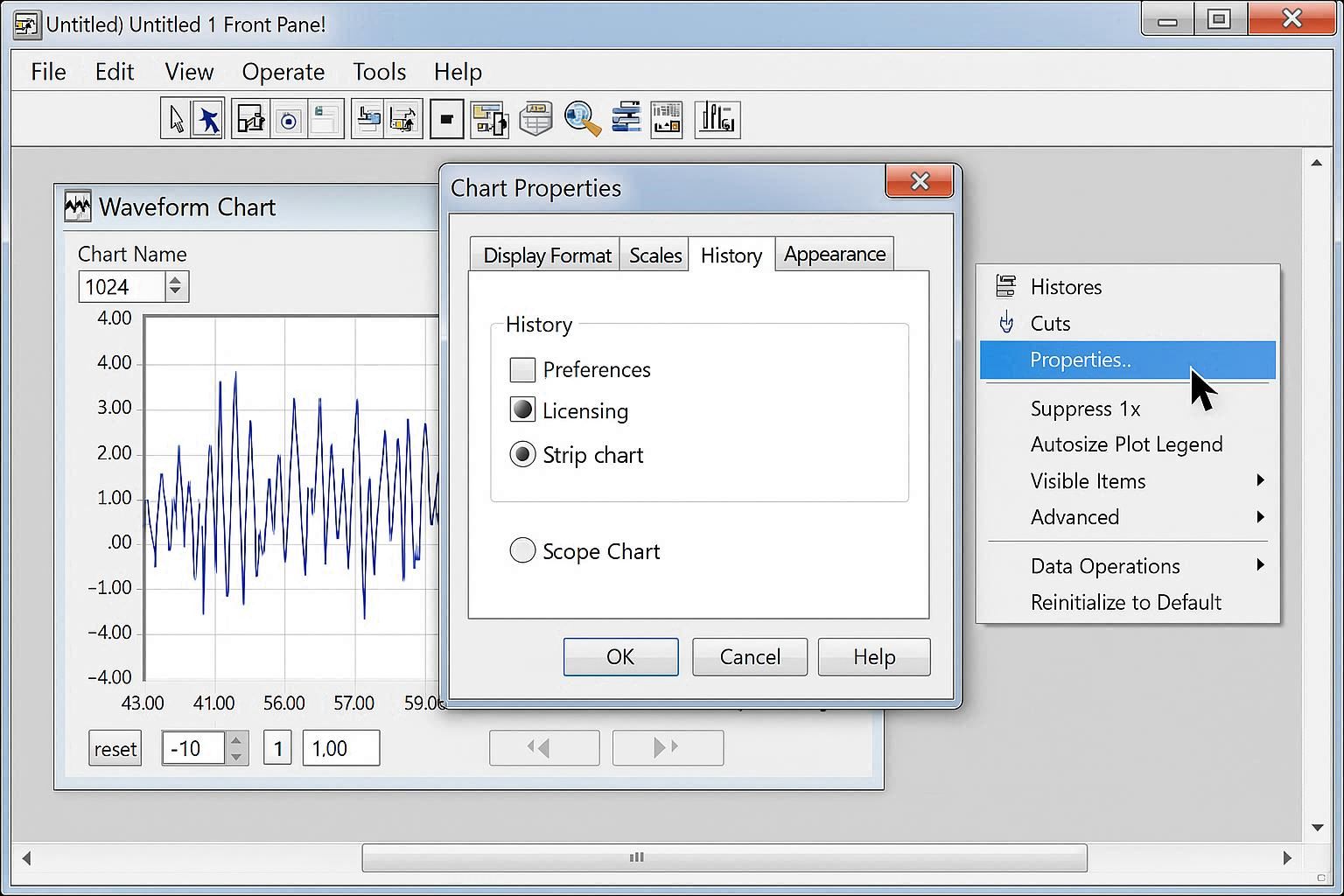This screenshot has height=896, width=1344.
Task: Select the Scope Chart radio button
Action: point(522,550)
